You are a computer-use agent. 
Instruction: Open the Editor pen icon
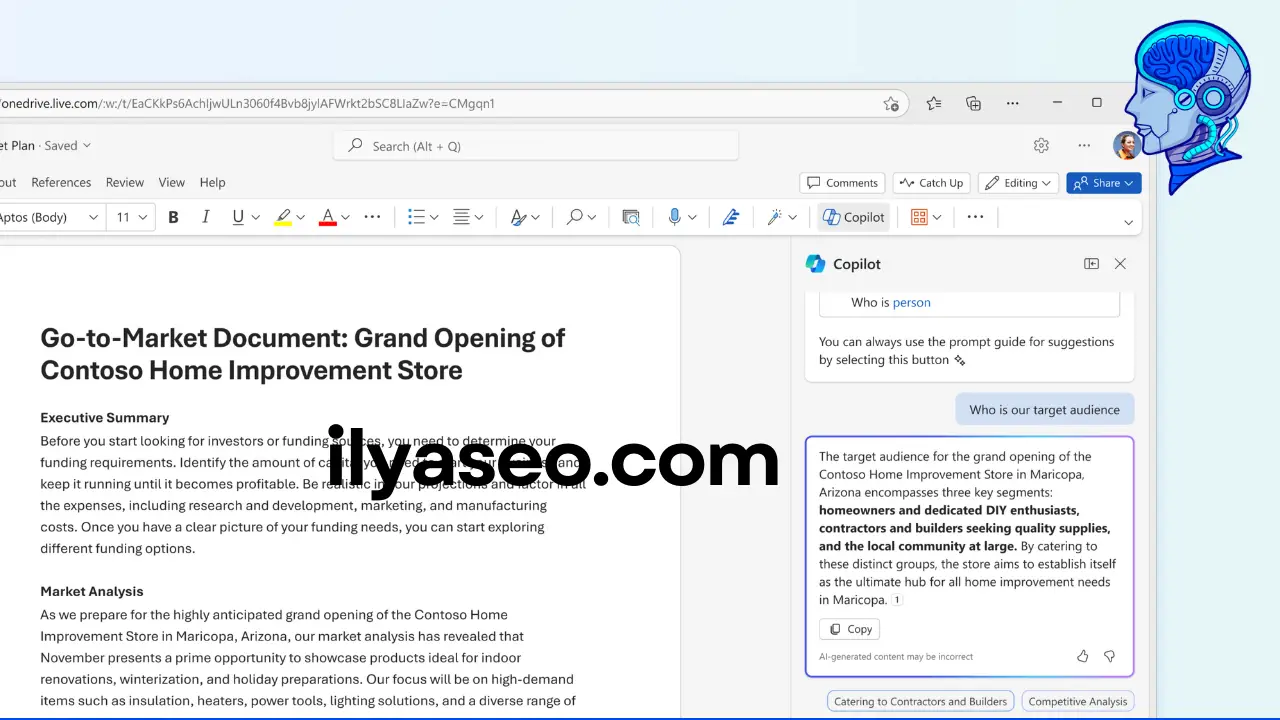pyautogui.click(x=731, y=217)
